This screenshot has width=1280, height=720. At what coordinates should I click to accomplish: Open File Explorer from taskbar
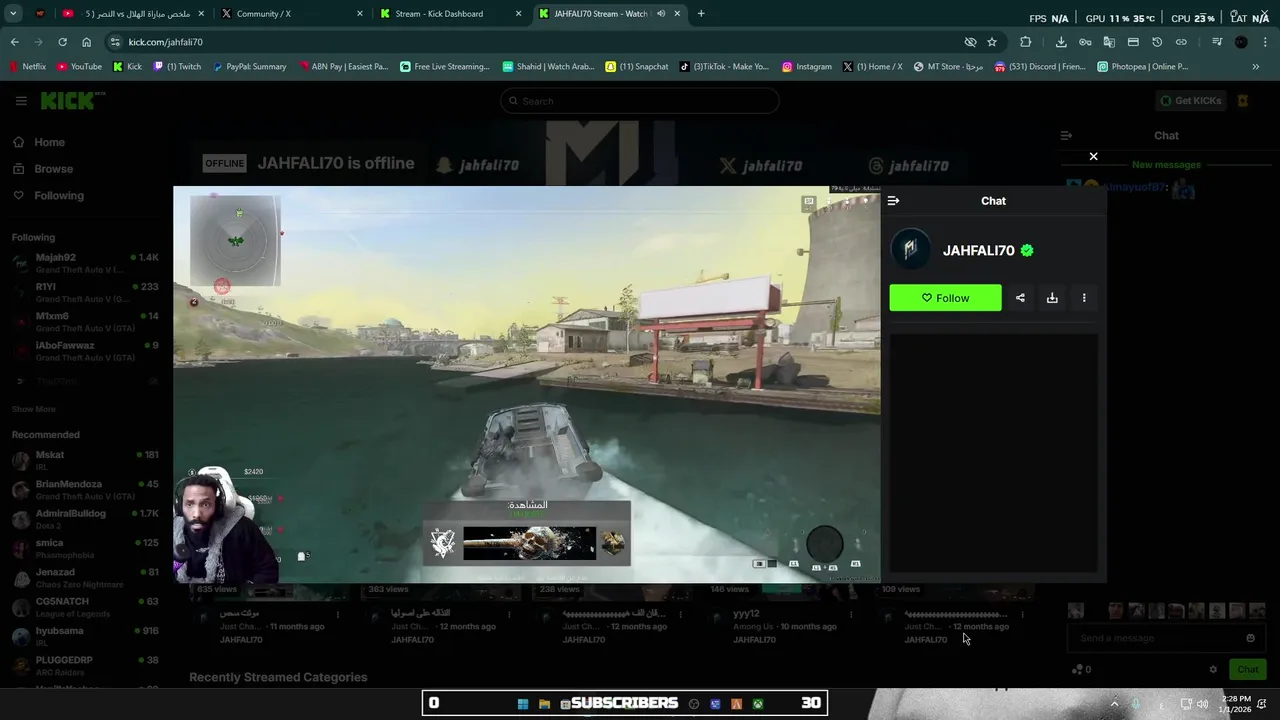tap(544, 704)
